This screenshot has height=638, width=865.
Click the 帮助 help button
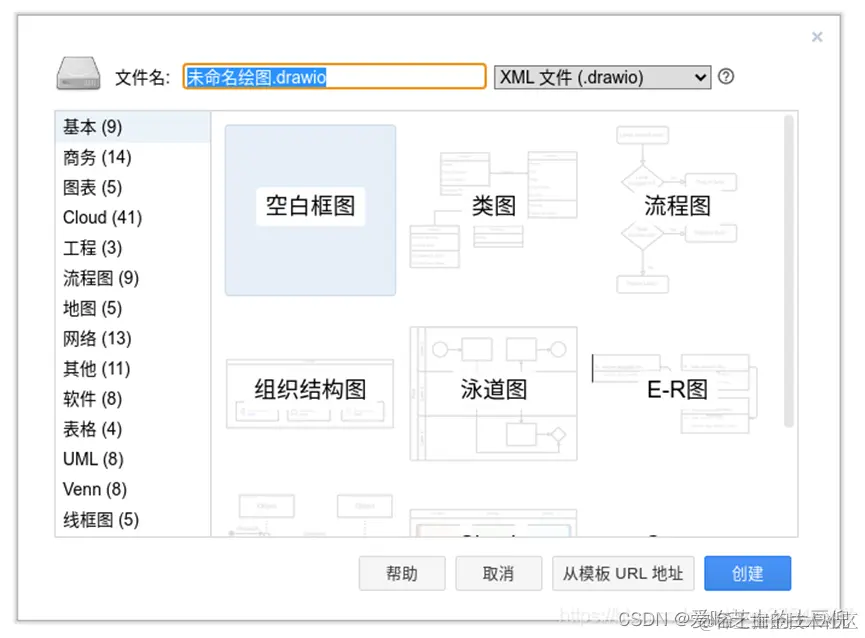point(402,573)
